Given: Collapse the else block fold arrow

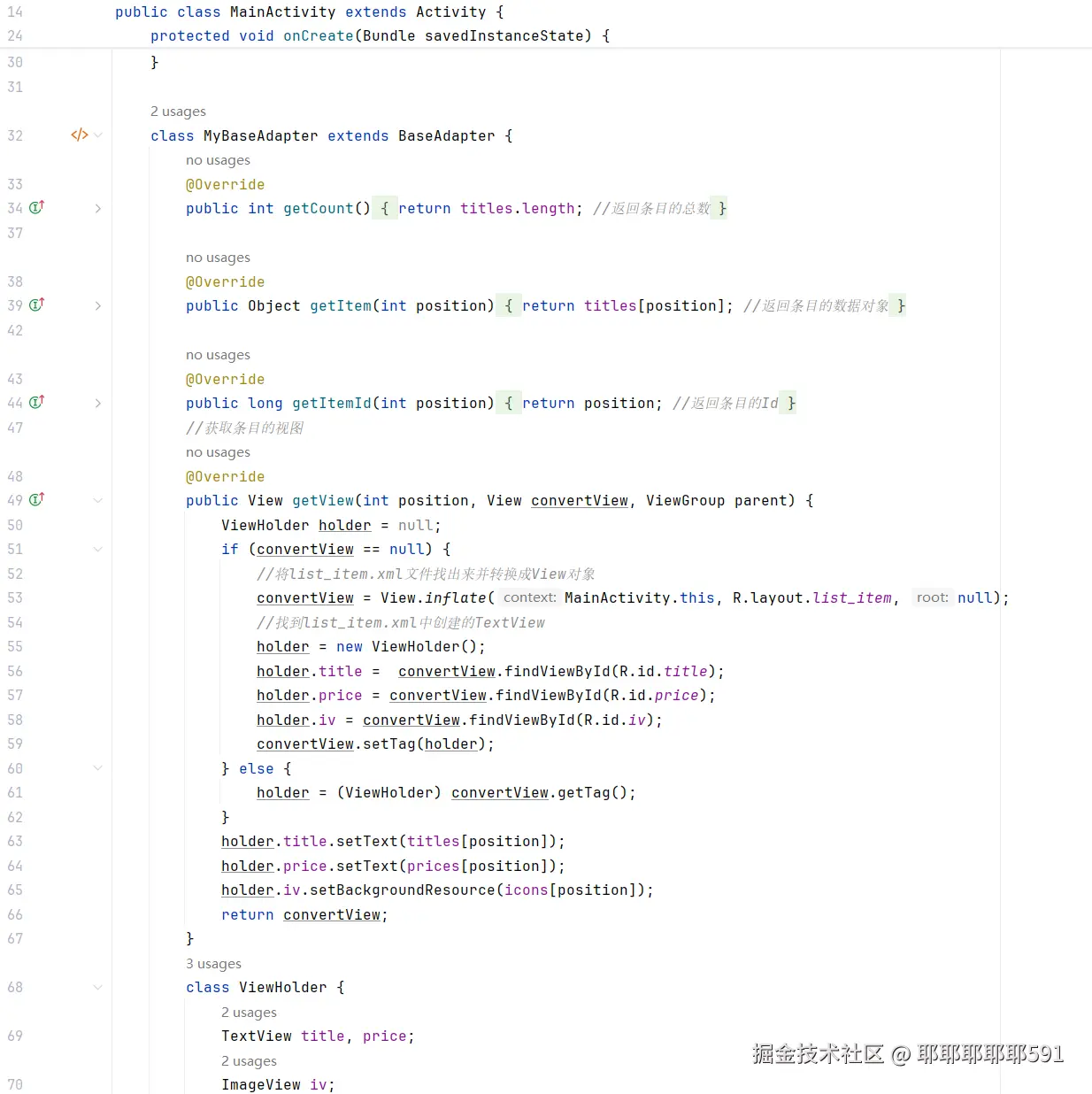Looking at the screenshot, I should [x=97, y=768].
